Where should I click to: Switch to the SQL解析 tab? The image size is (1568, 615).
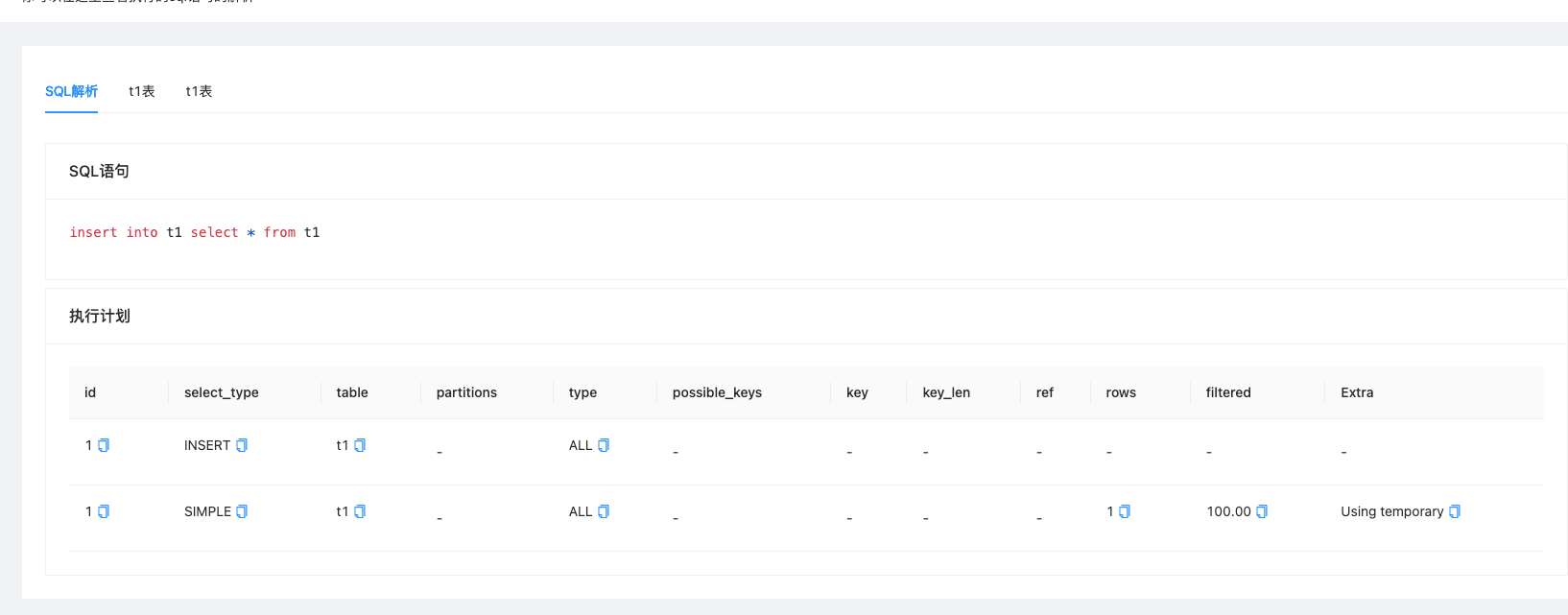(x=71, y=91)
